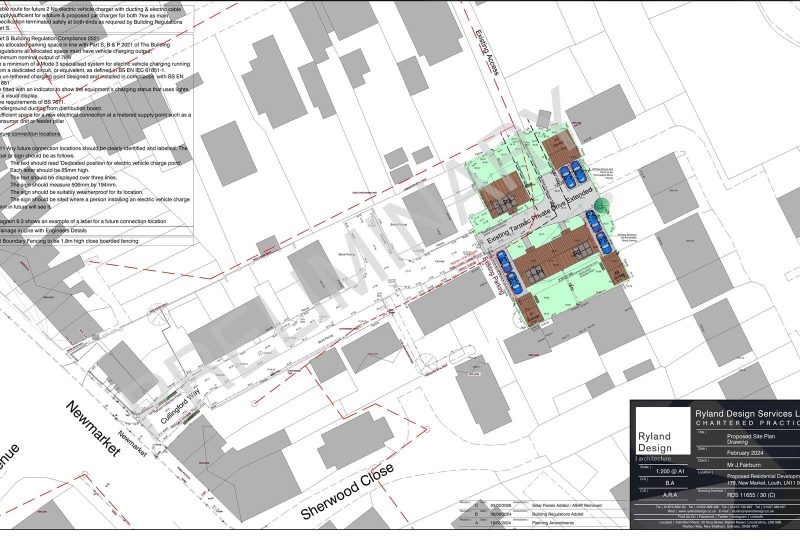Click note 'Drainage in Line with Engineers Details'

(43, 231)
